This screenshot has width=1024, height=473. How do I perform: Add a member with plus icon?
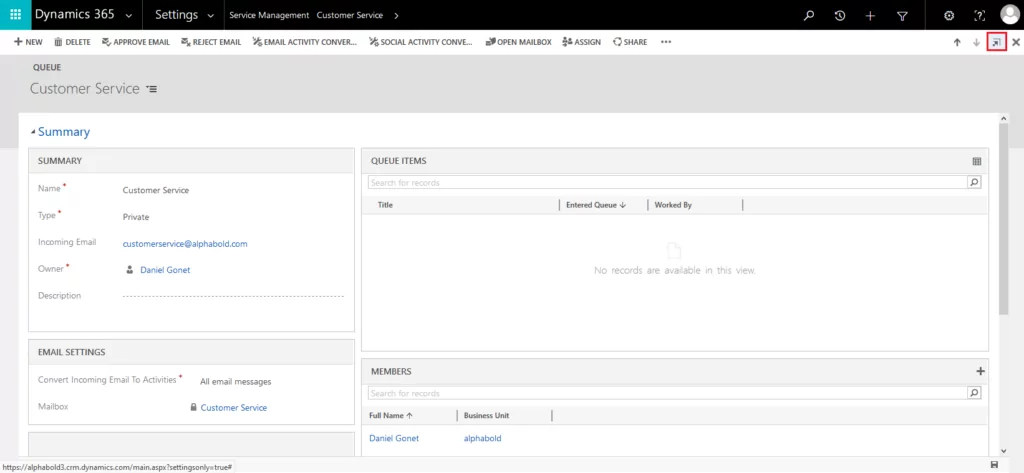click(x=980, y=371)
